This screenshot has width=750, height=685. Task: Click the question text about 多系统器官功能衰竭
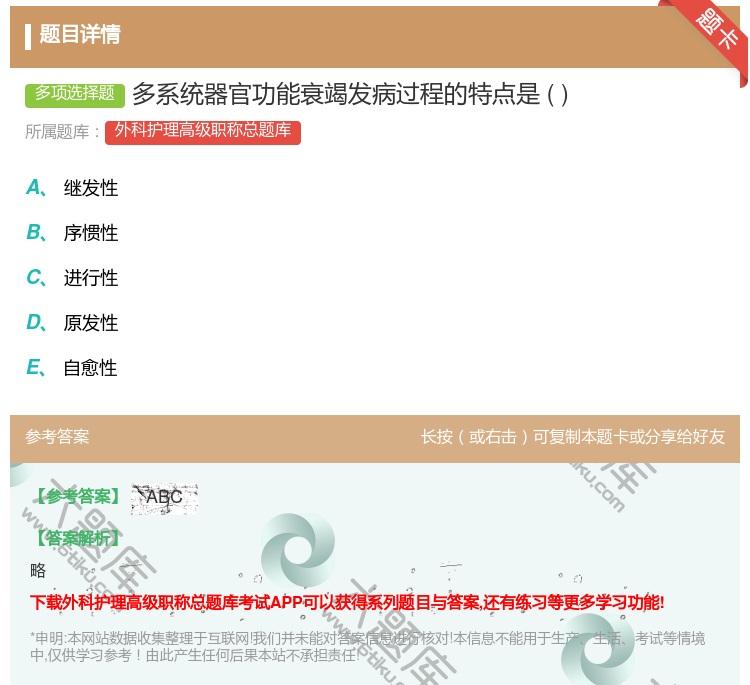pyautogui.click(x=350, y=94)
